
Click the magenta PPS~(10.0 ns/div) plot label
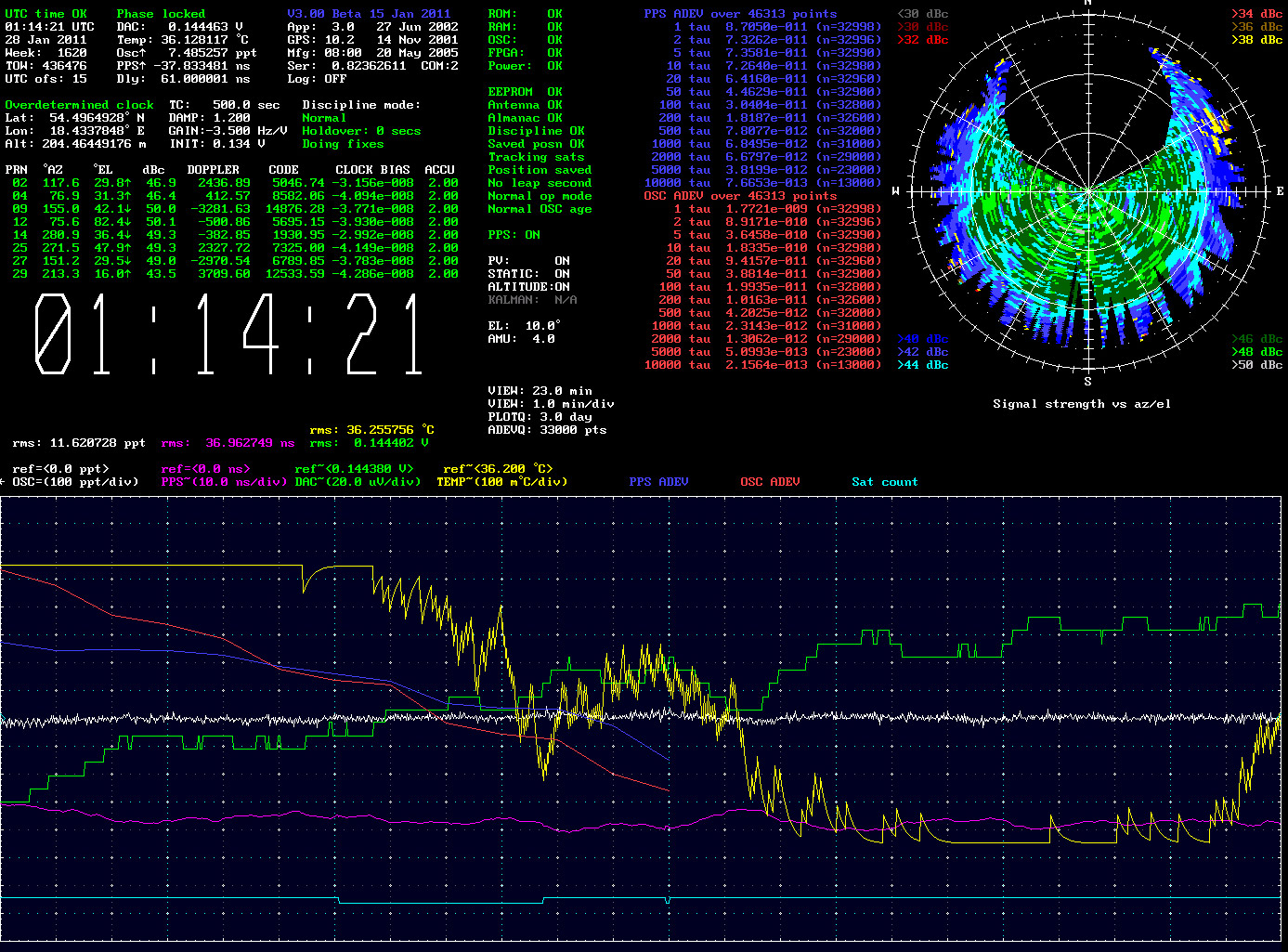(x=224, y=482)
